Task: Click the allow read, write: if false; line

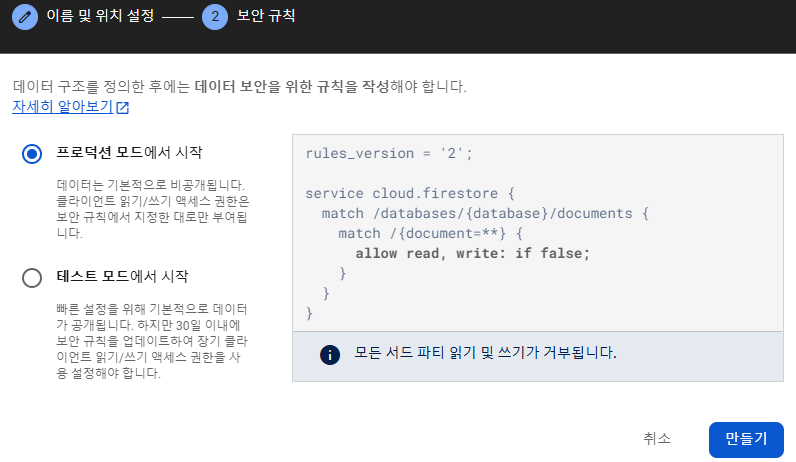Action: [x=473, y=253]
